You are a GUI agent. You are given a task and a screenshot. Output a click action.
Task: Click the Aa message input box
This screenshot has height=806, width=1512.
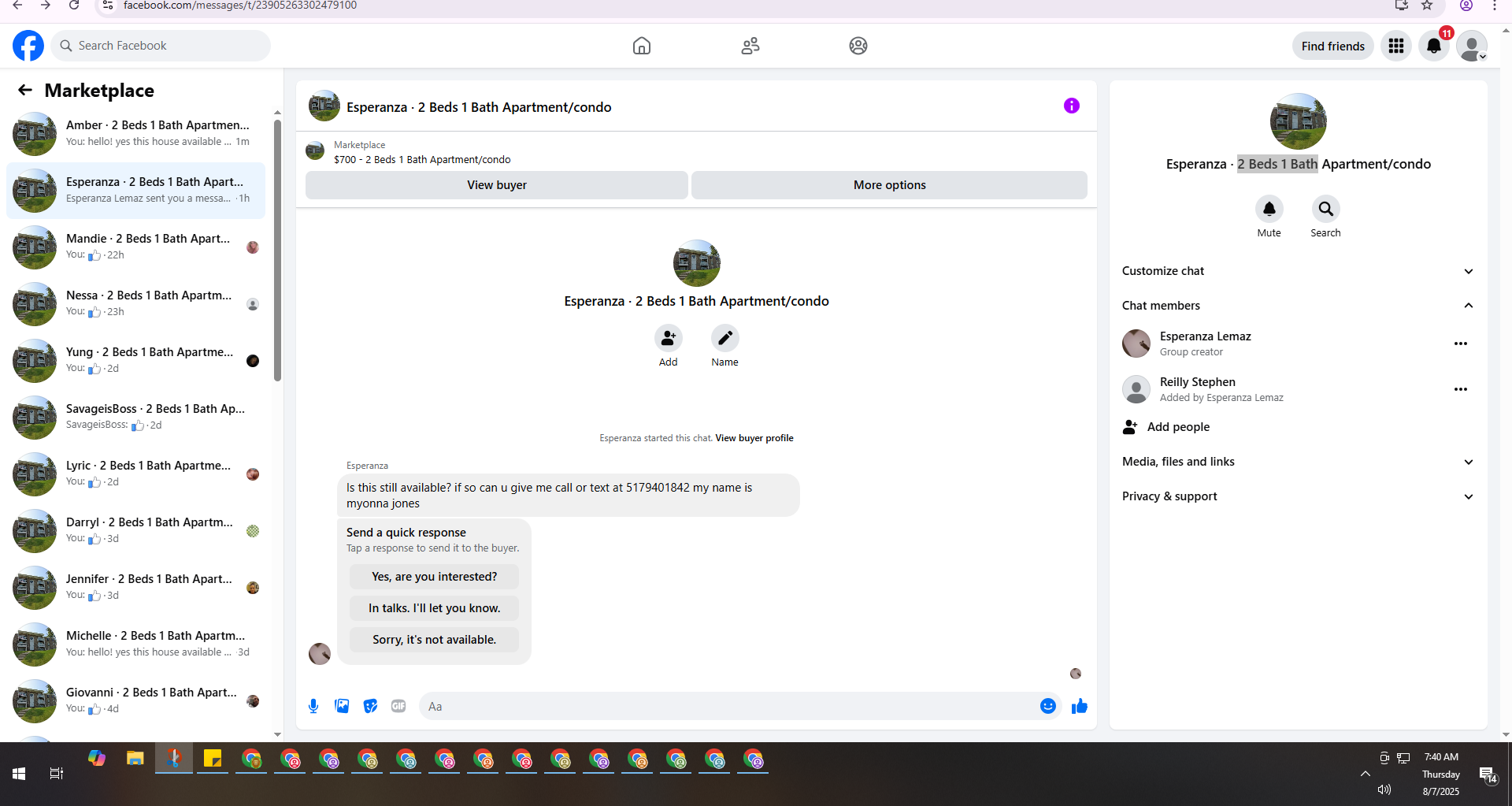pyautogui.click(x=728, y=706)
